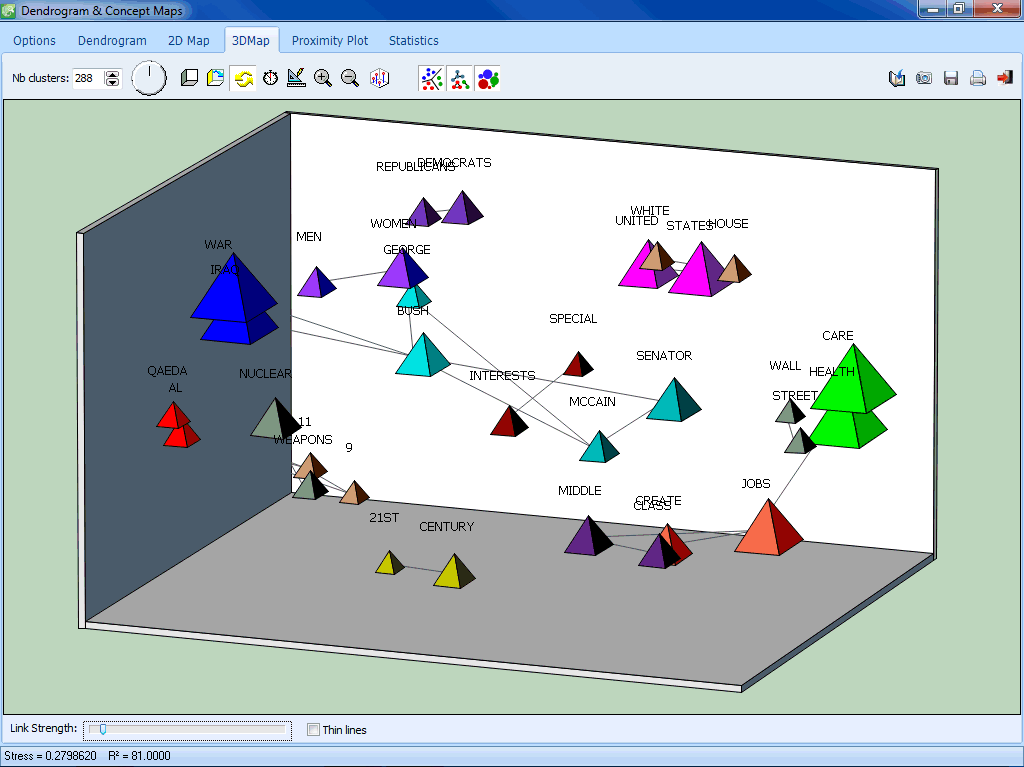The image size is (1024, 767).
Task: Toggle the yellow rotation arrows icon
Action: 243,78
